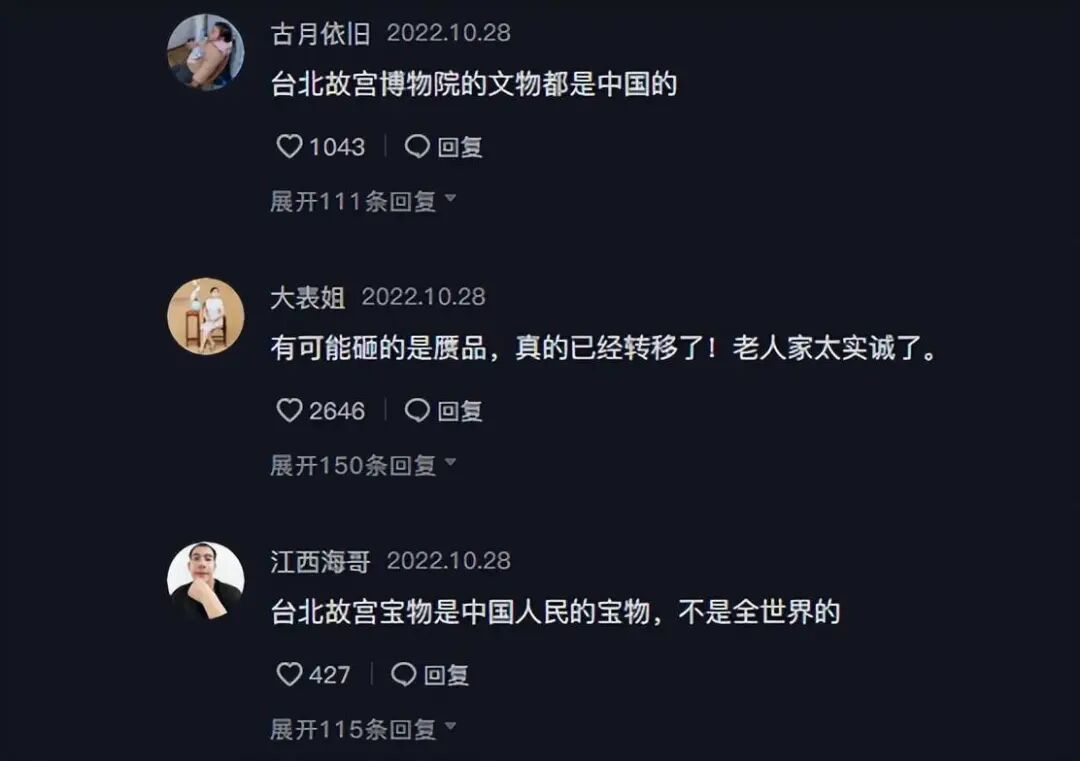This screenshot has width=1080, height=761.
Task: Click the 1043 like count
Action: 337,147
